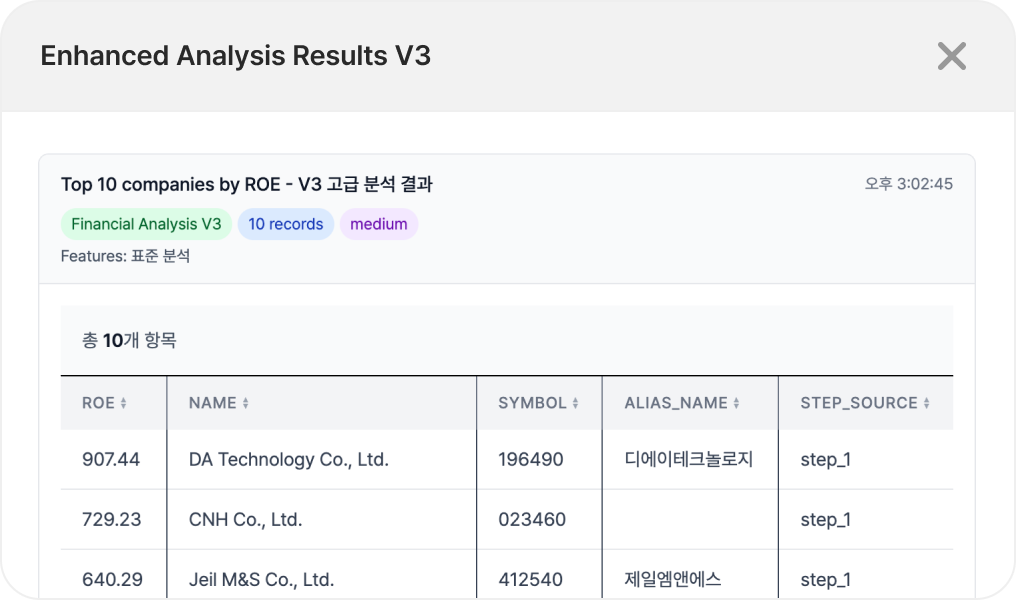Close the Enhanced Analysis Results dialog
This screenshot has height=600, width=1016.
click(x=951, y=56)
